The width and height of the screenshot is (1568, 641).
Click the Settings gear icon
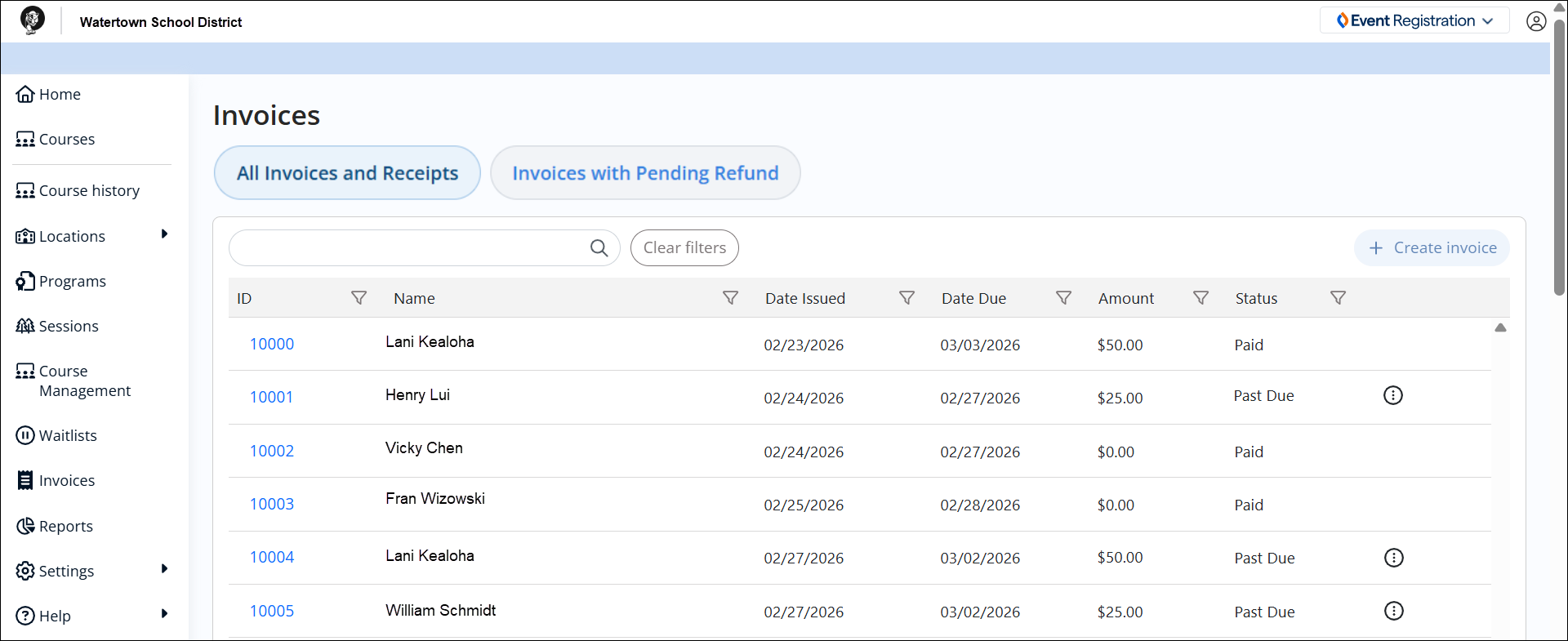tap(25, 571)
